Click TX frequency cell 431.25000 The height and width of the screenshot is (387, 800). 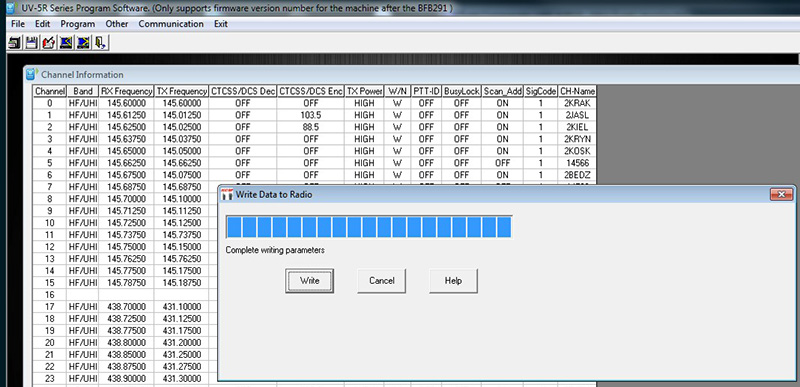click(182, 355)
